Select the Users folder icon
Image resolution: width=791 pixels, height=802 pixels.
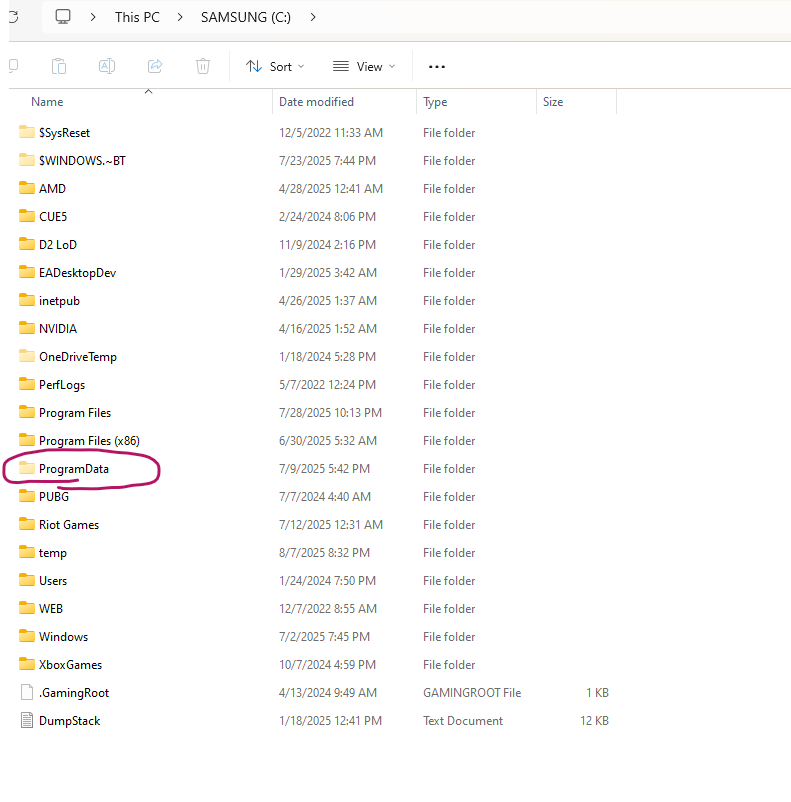coord(27,580)
